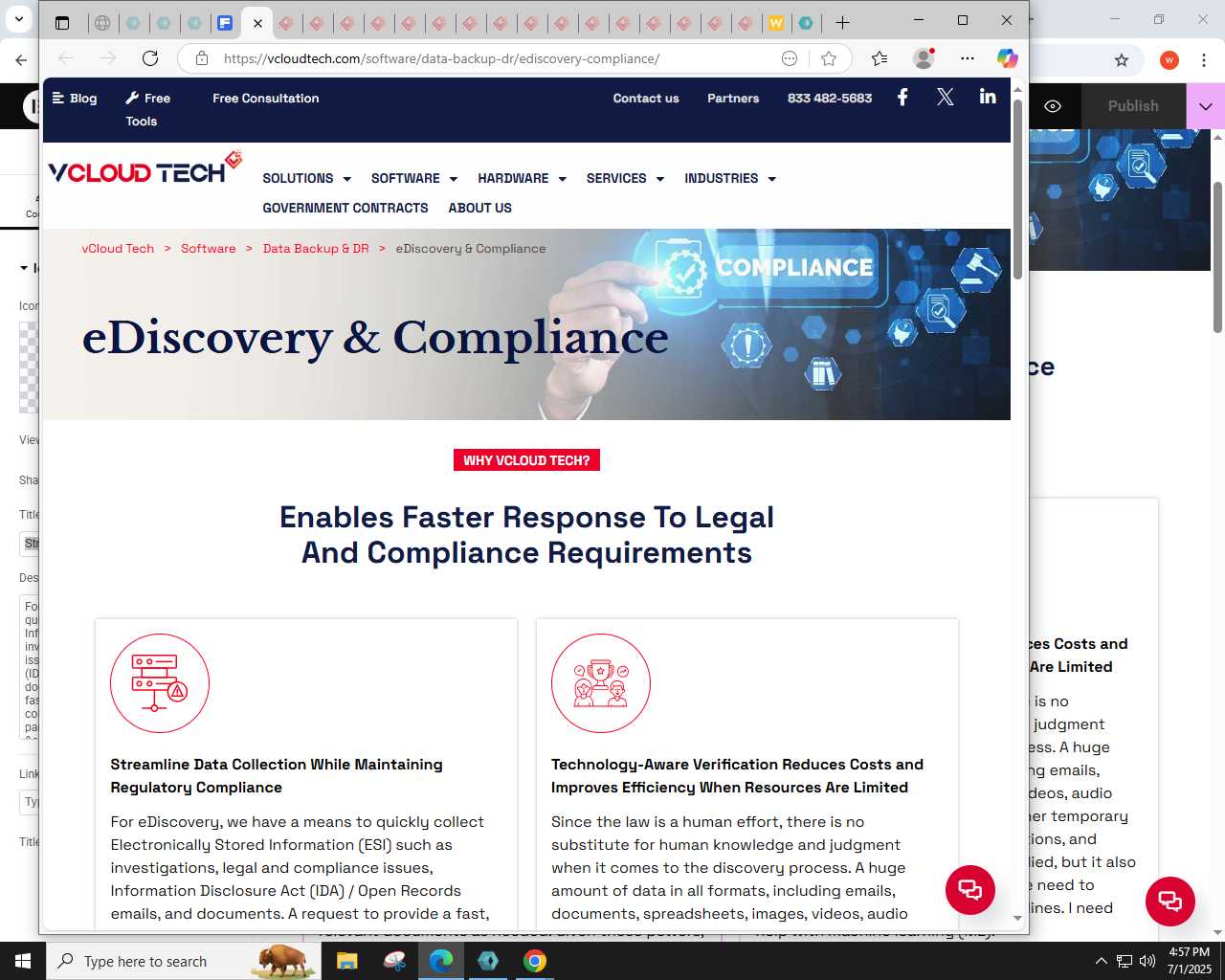Follow the vCloud Tech breadcrumb link
Viewport: 1225px width, 980px height.
tap(118, 248)
